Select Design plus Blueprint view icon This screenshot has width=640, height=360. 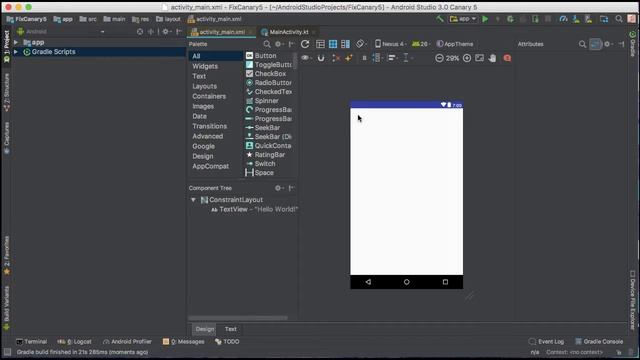click(x=345, y=44)
